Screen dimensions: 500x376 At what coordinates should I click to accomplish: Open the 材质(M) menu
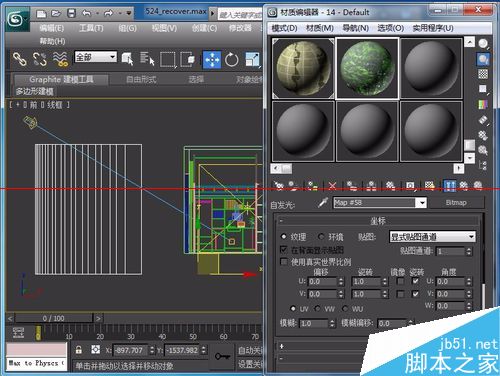coord(320,28)
